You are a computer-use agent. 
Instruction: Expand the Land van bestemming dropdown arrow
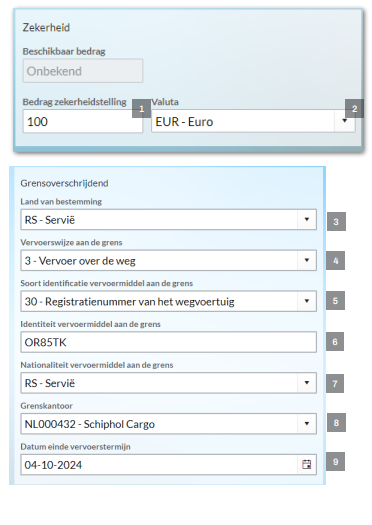point(307,220)
